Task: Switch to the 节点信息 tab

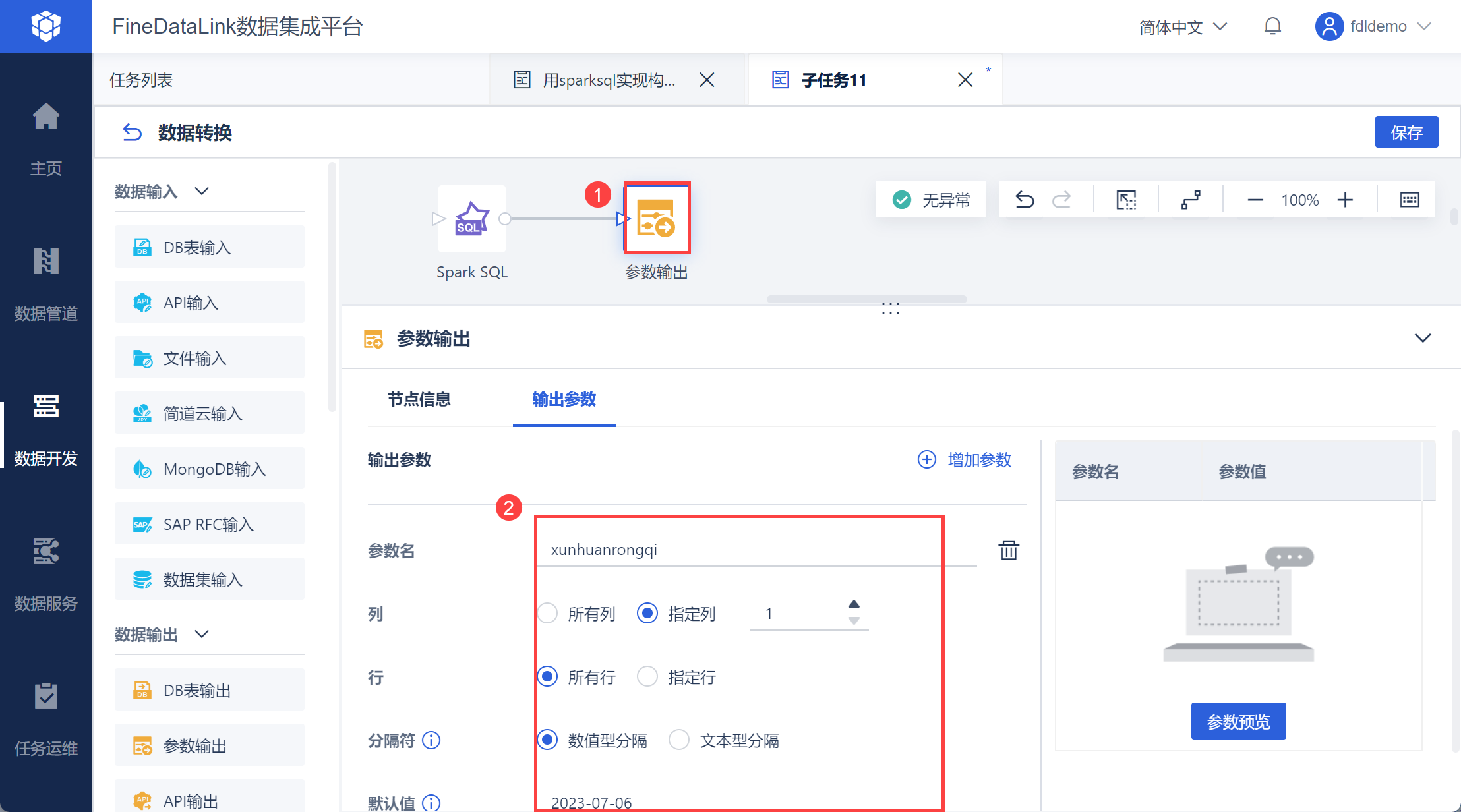Action: point(419,399)
